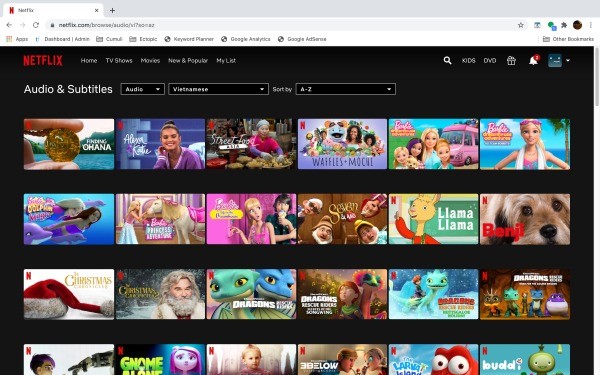This screenshot has height=375, width=600.
Task: Open the Chrome three-dot menu
Action: (x=591, y=25)
